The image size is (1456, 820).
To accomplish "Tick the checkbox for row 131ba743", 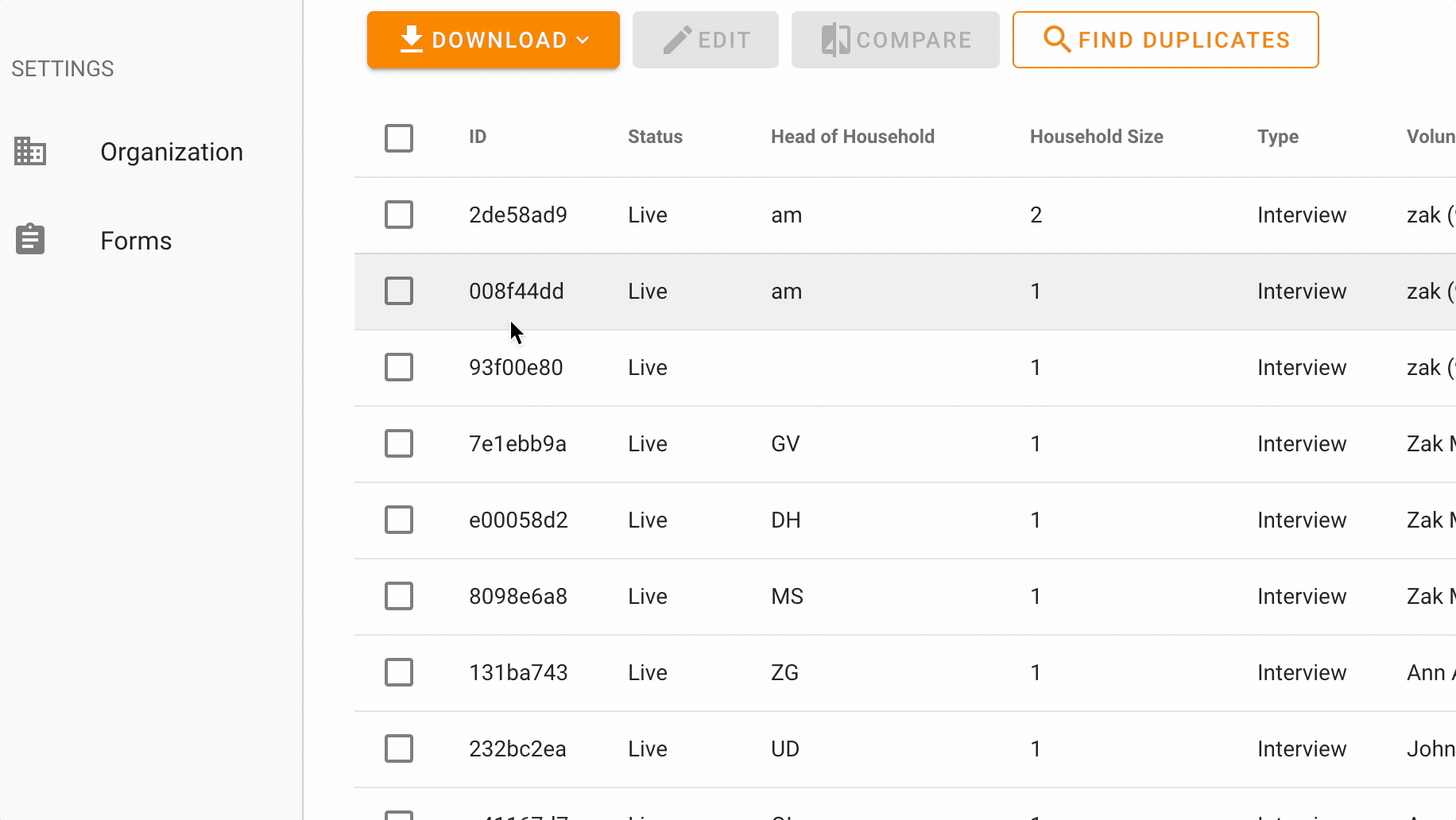I will (x=399, y=672).
